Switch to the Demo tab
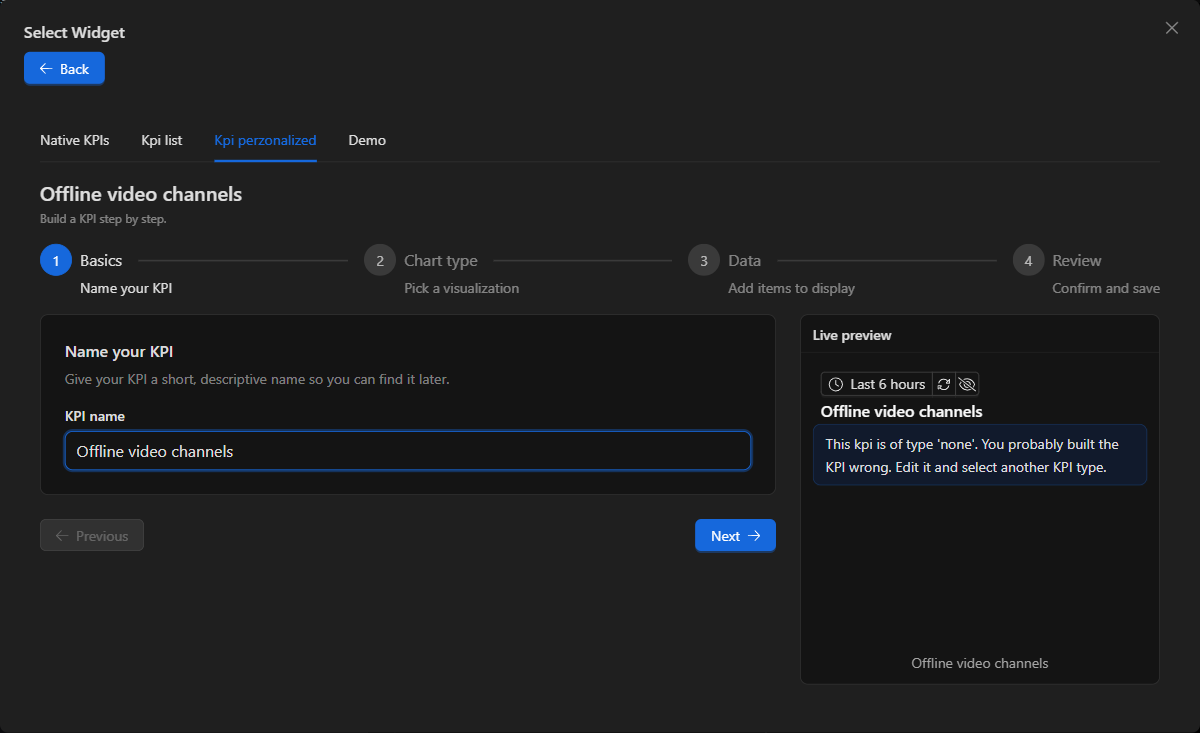Screen dimensions: 1200x733 point(367,140)
